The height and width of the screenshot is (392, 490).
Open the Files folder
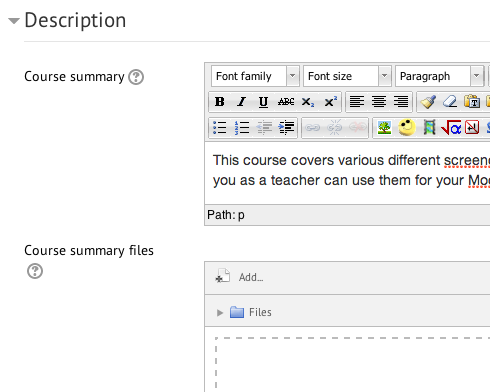click(251, 312)
